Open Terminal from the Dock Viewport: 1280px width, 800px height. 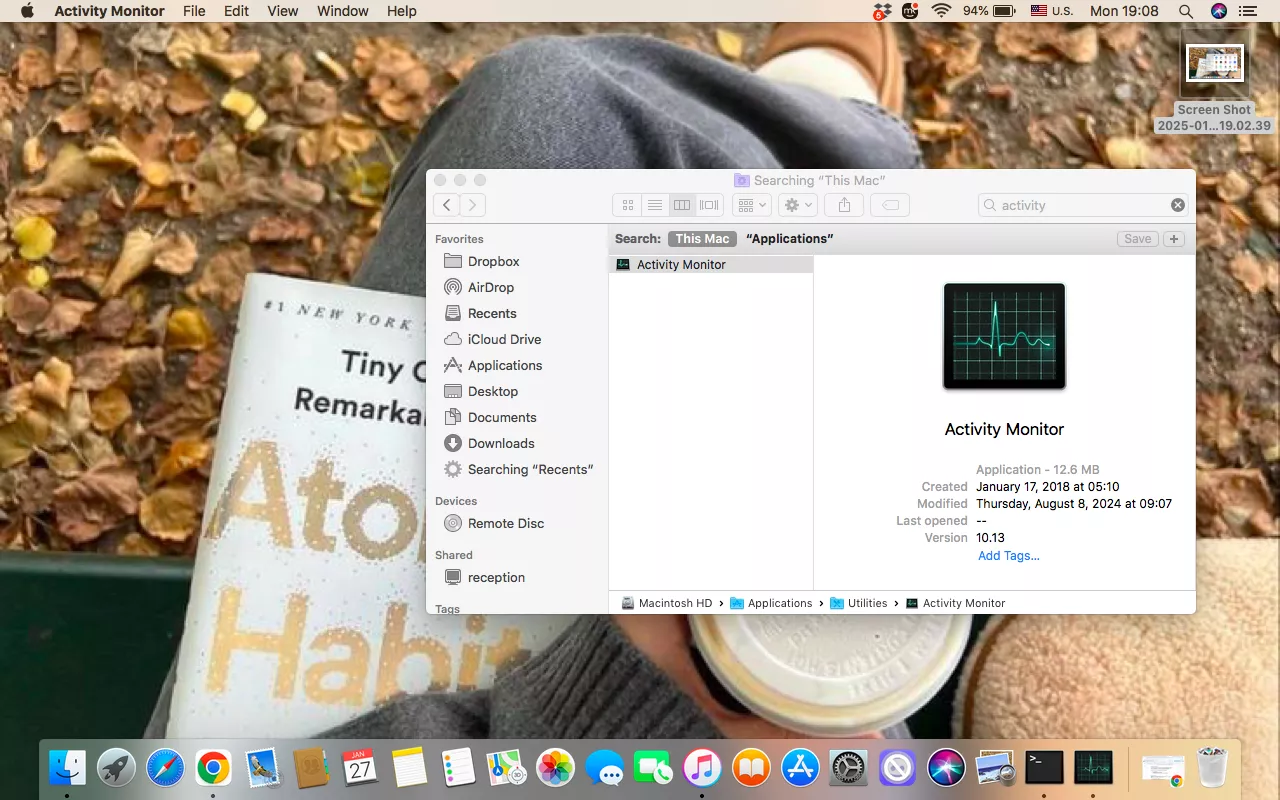(x=1044, y=768)
